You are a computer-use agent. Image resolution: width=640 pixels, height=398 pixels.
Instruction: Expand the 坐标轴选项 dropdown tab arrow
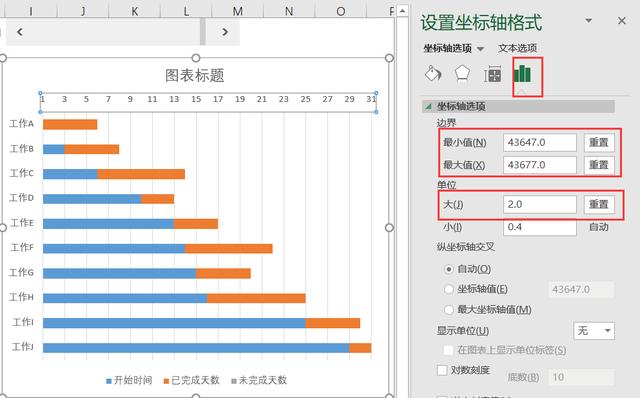(481, 49)
